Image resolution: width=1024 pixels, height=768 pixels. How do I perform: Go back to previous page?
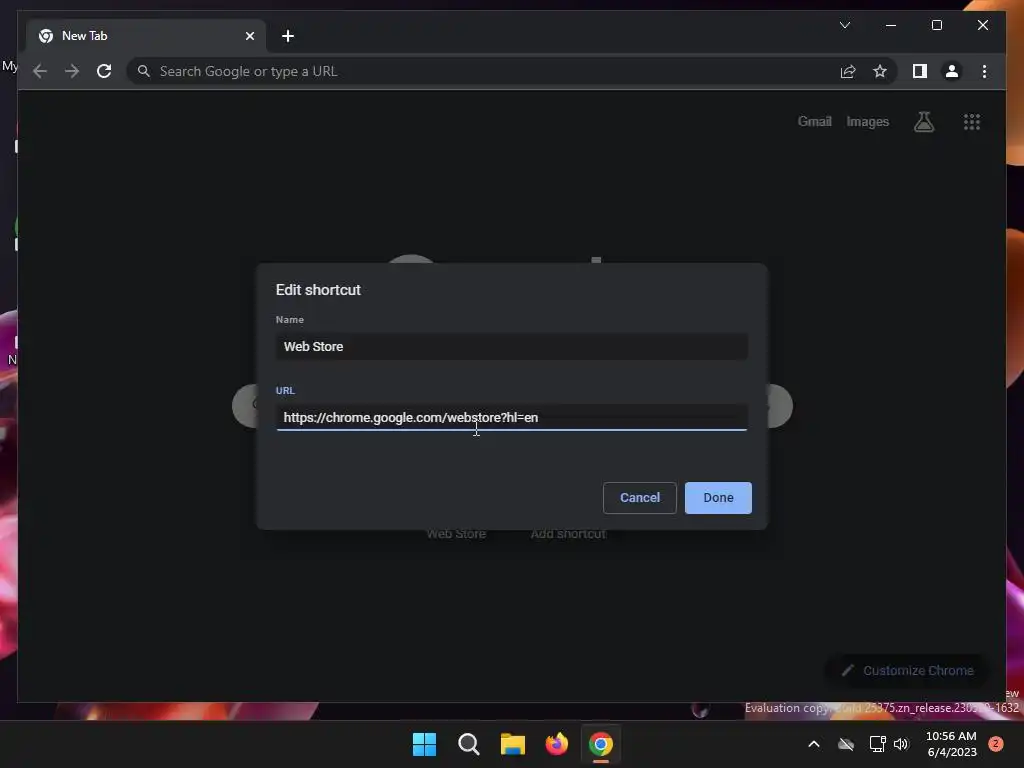click(40, 71)
